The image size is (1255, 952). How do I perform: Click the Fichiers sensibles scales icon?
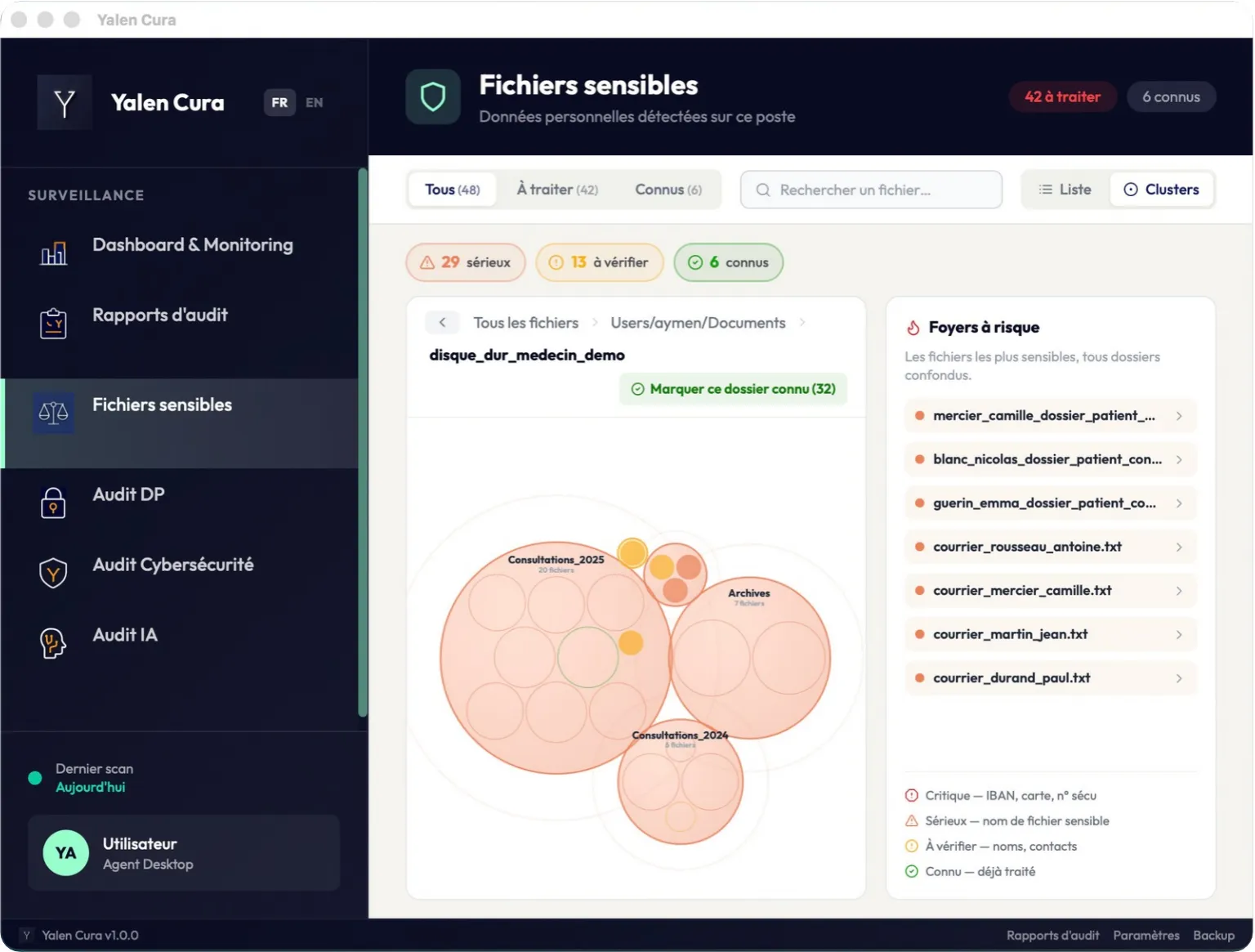[53, 413]
